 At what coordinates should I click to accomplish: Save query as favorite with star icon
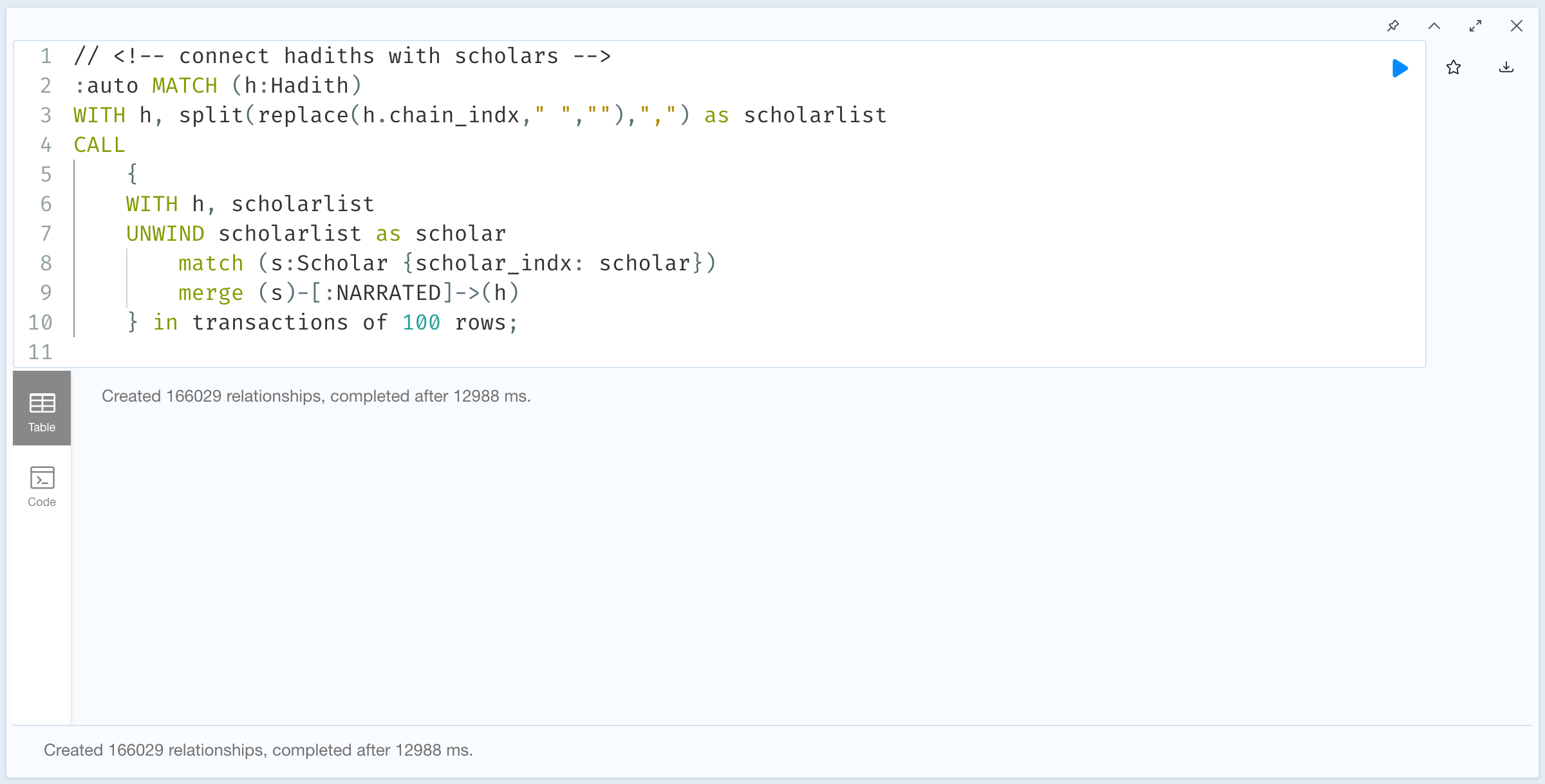pyautogui.click(x=1454, y=68)
